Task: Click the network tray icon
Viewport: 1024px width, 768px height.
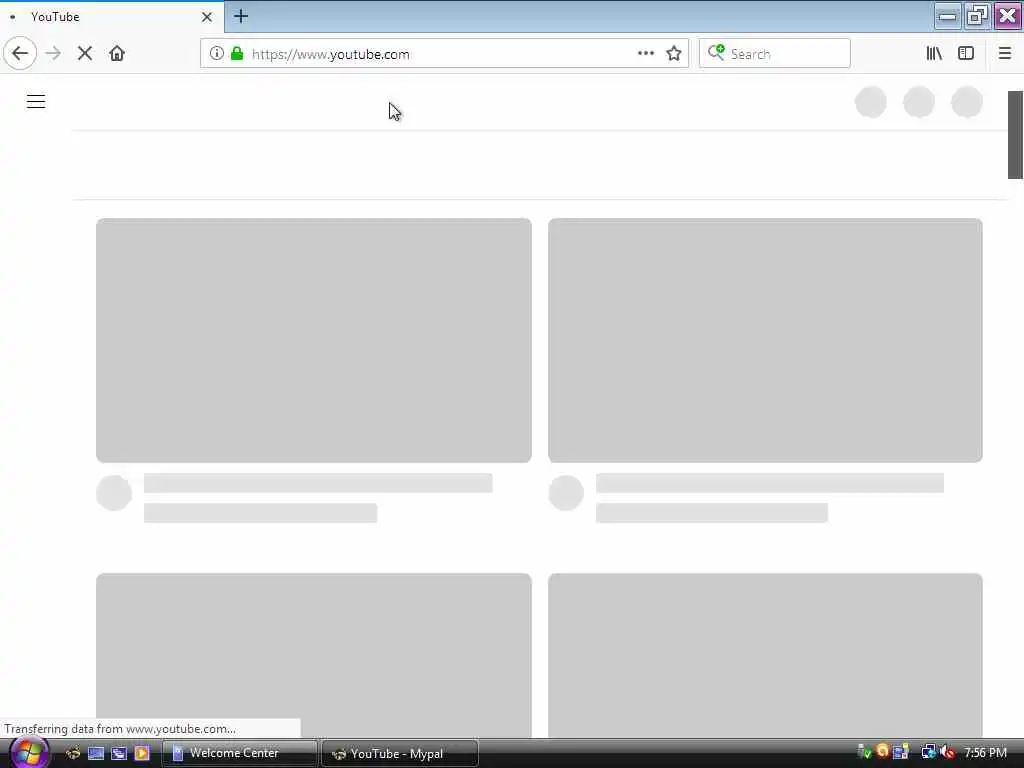Action: click(929, 753)
